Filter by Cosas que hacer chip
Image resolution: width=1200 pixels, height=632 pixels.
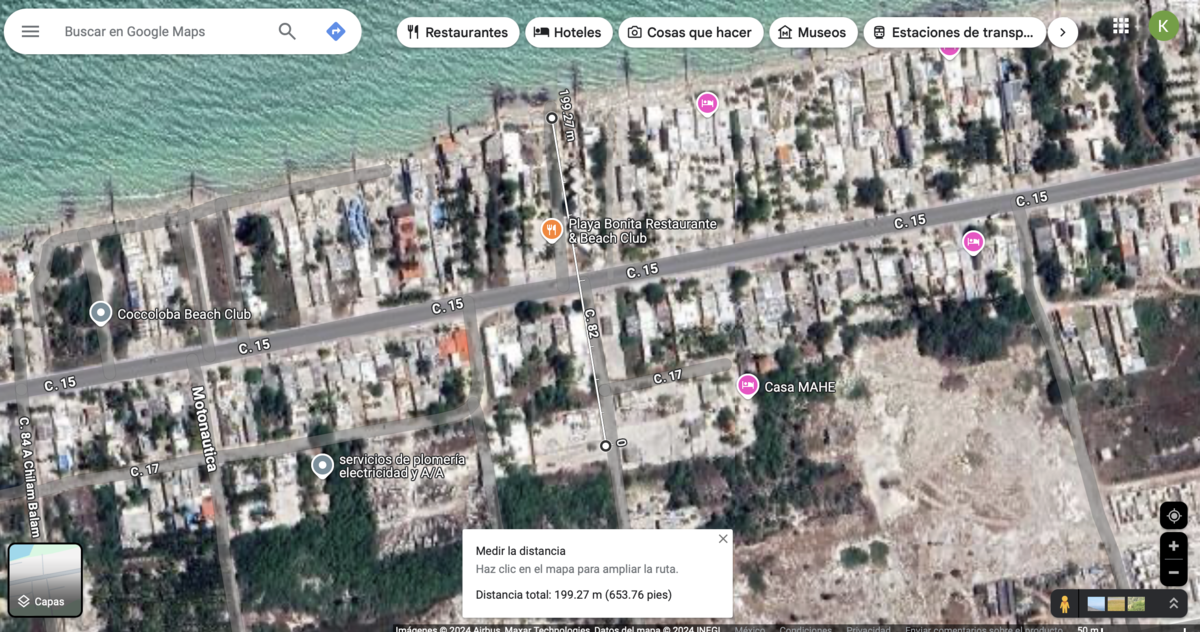[690, 32]
